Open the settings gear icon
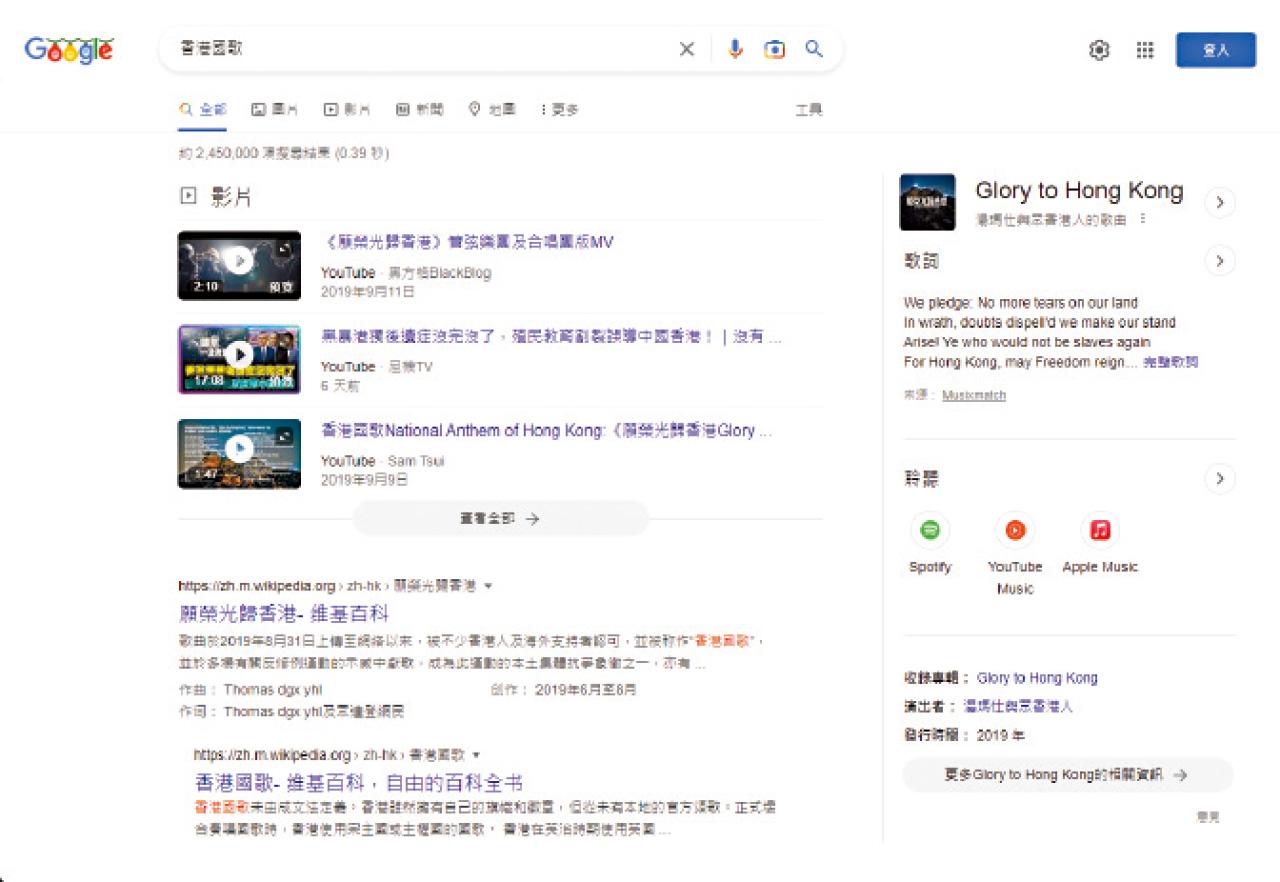 coord(1099,50)
